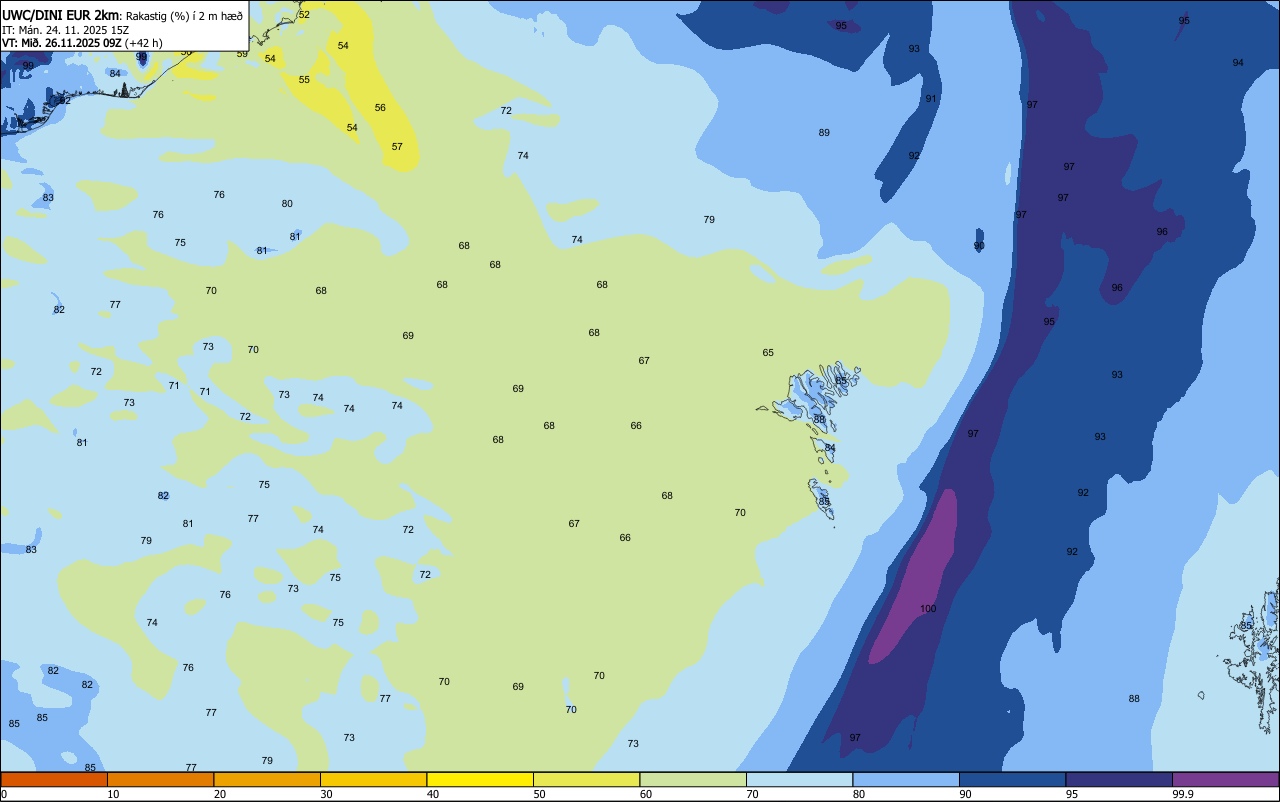The width and height of the screenshot is (1280, 802).
Task: Click the medium blue 80–90 legend swatch
Action: tap(906, 779)
